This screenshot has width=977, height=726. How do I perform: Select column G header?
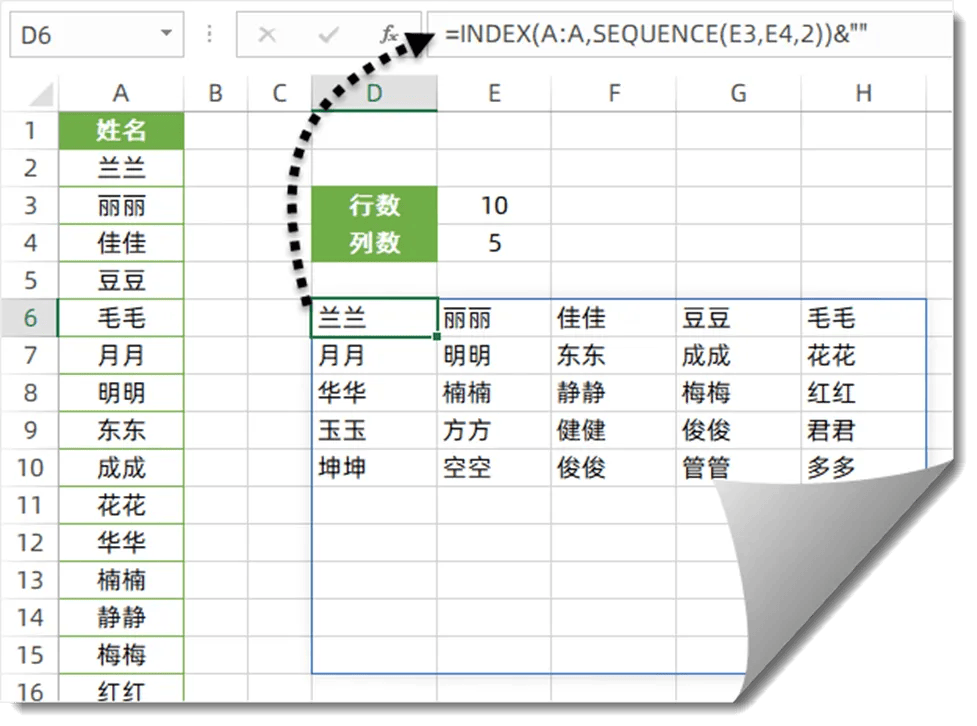738,93
